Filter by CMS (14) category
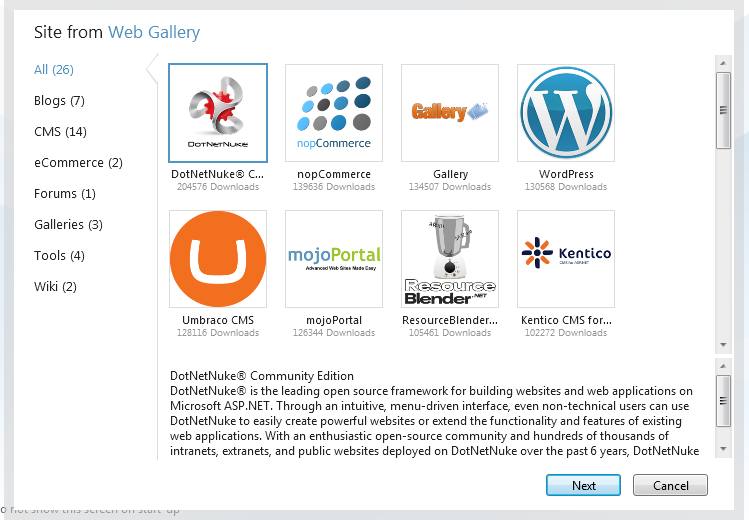The width and height of the screenshot is (749, 520). [60, 132]
